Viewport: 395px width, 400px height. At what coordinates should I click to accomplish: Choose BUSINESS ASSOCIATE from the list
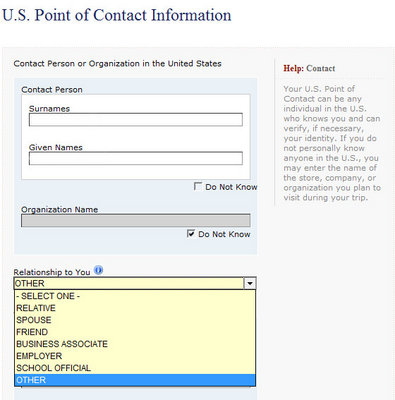(135, 344)
